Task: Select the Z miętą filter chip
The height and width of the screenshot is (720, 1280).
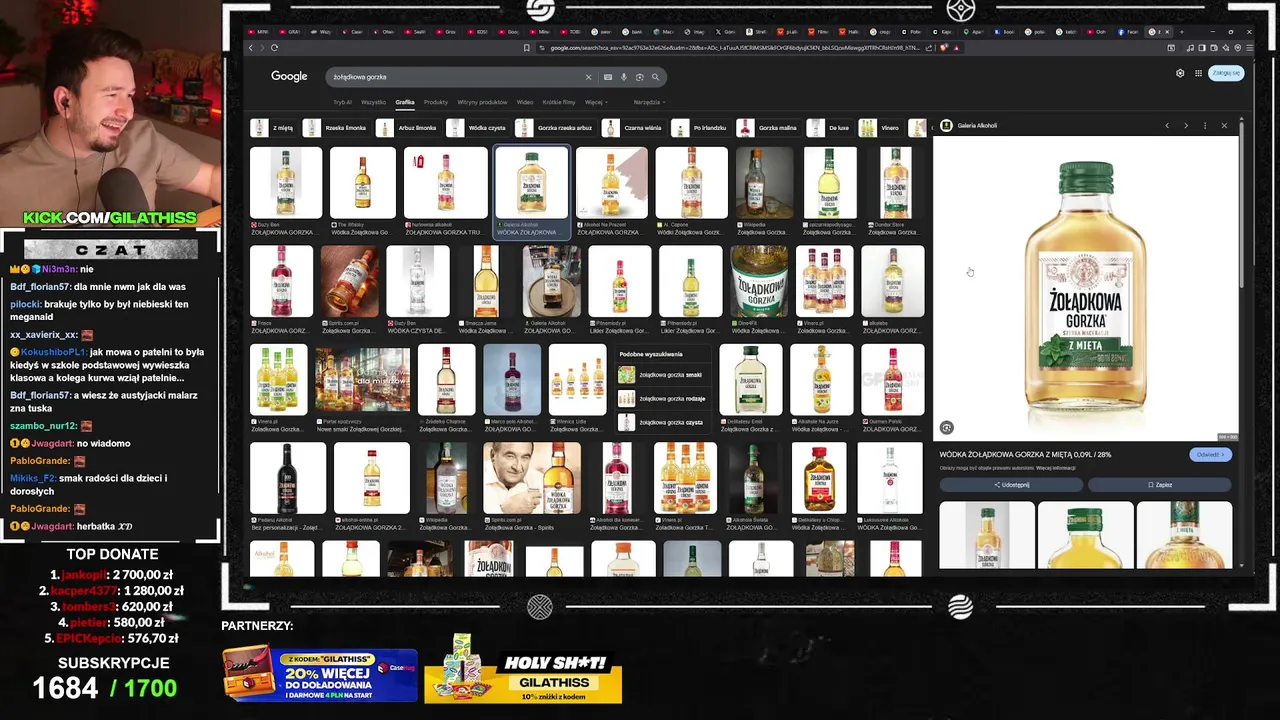Action: tap(272, 128)
